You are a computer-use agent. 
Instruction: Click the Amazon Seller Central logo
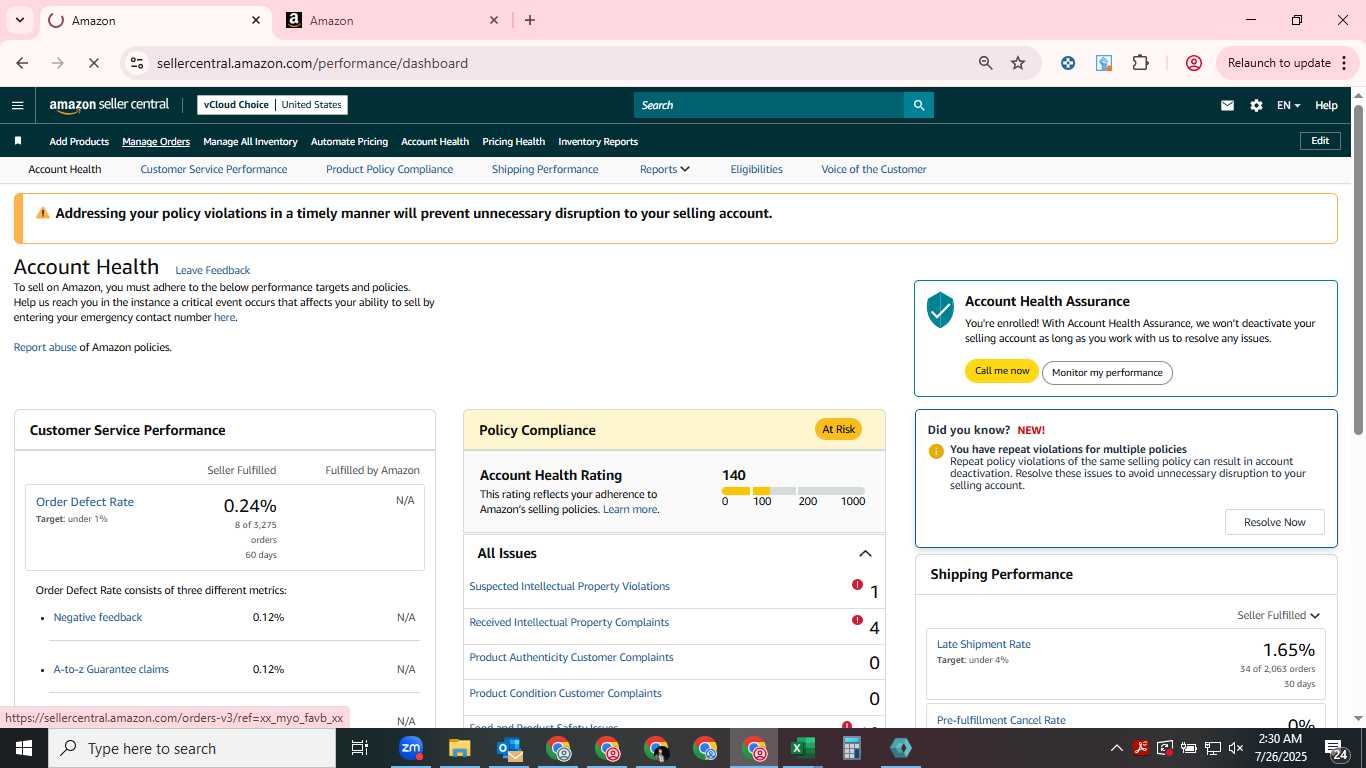(109, 105)
